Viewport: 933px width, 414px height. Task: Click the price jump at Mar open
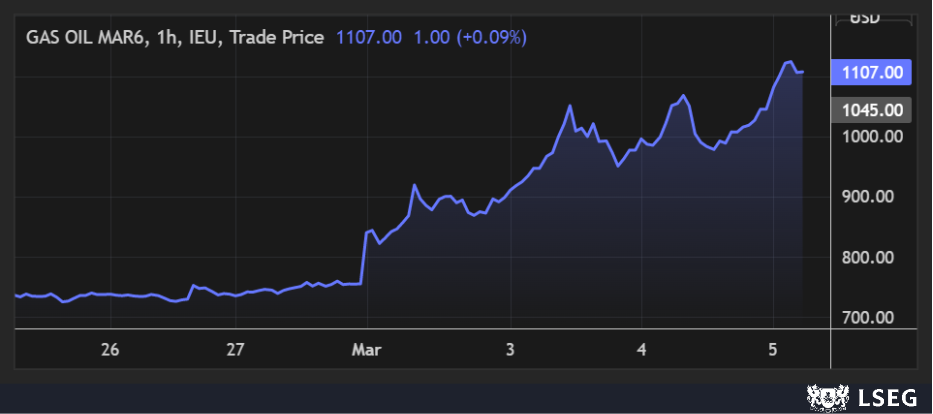[x=363, y=258]
